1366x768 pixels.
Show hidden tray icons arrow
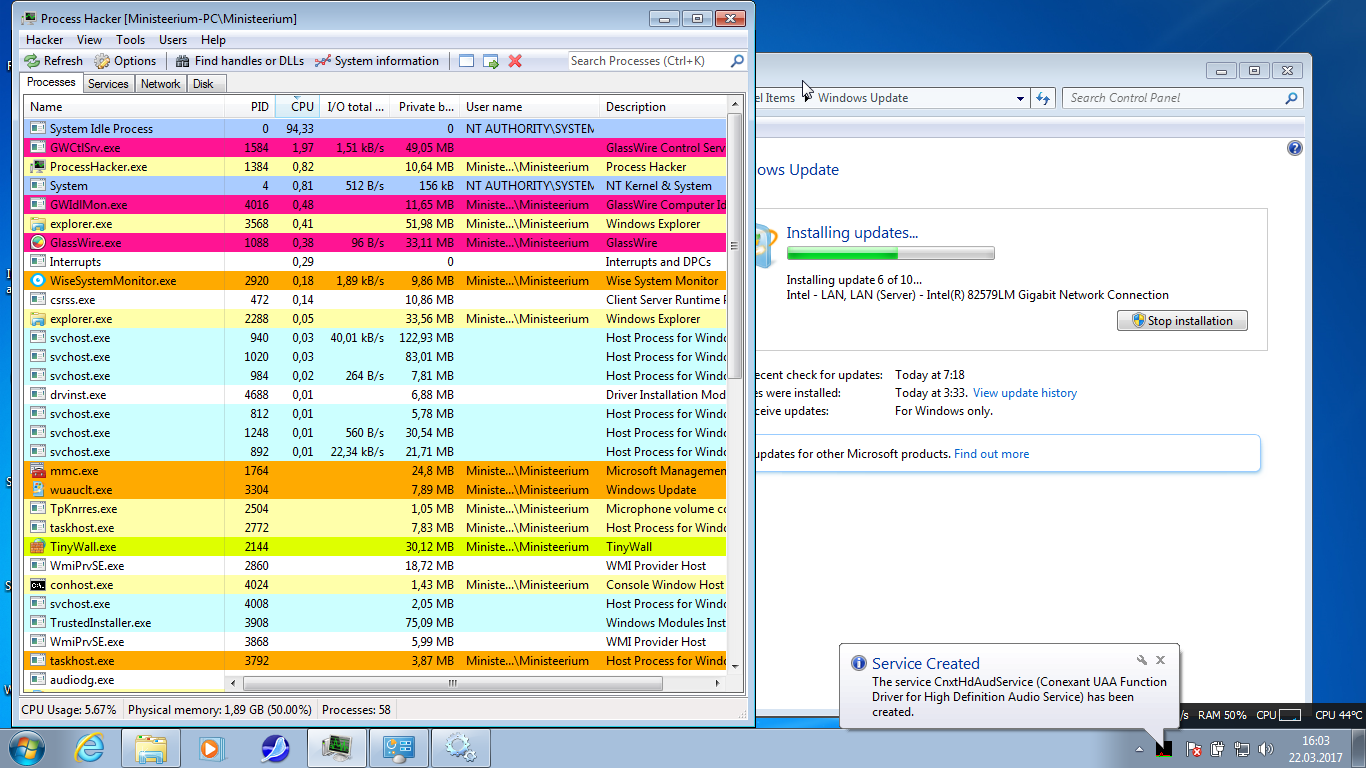pyautogui.click(x=1139, y=749)
